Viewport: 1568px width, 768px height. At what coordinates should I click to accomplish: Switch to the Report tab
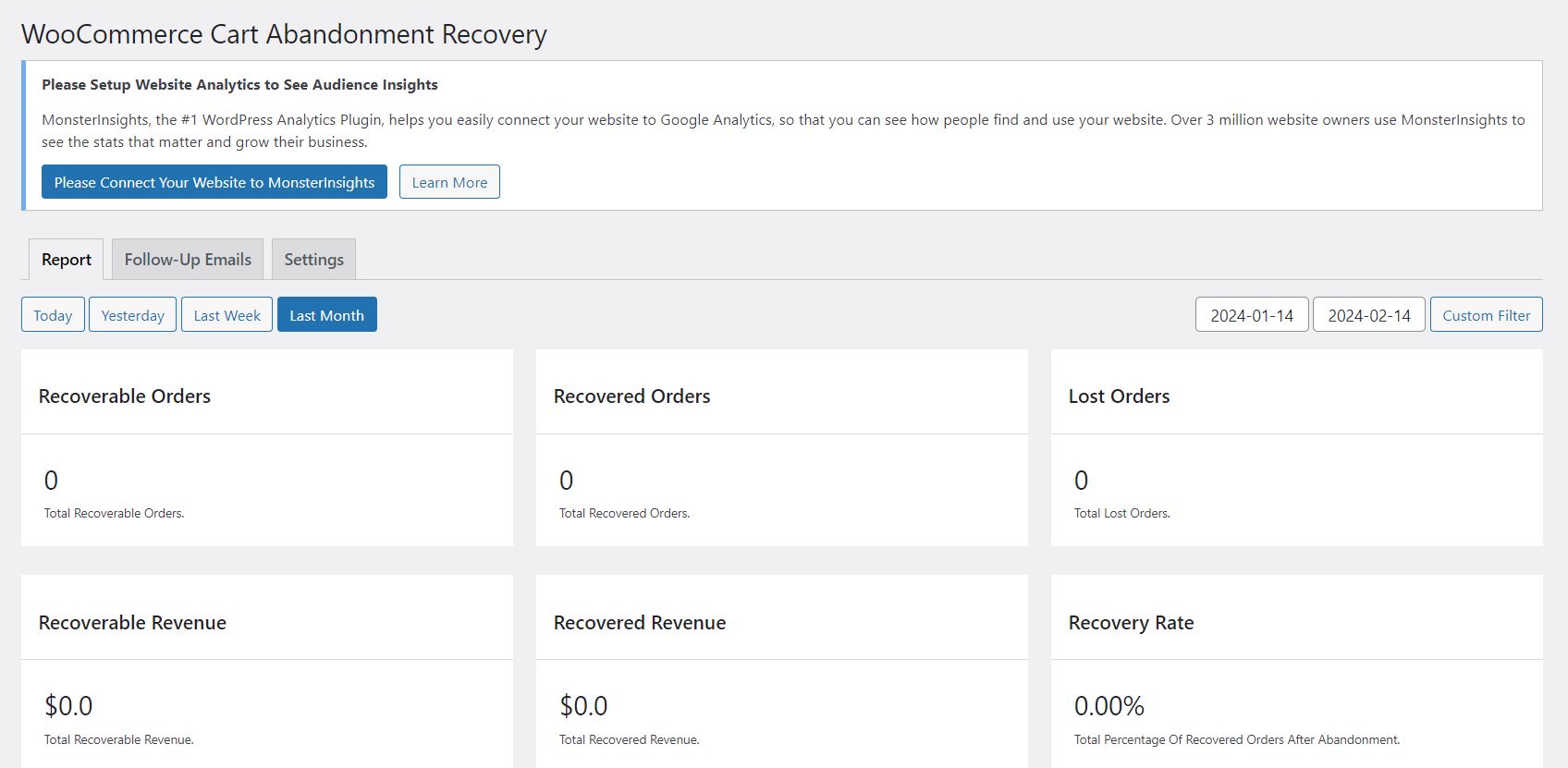tap(67, 260)
